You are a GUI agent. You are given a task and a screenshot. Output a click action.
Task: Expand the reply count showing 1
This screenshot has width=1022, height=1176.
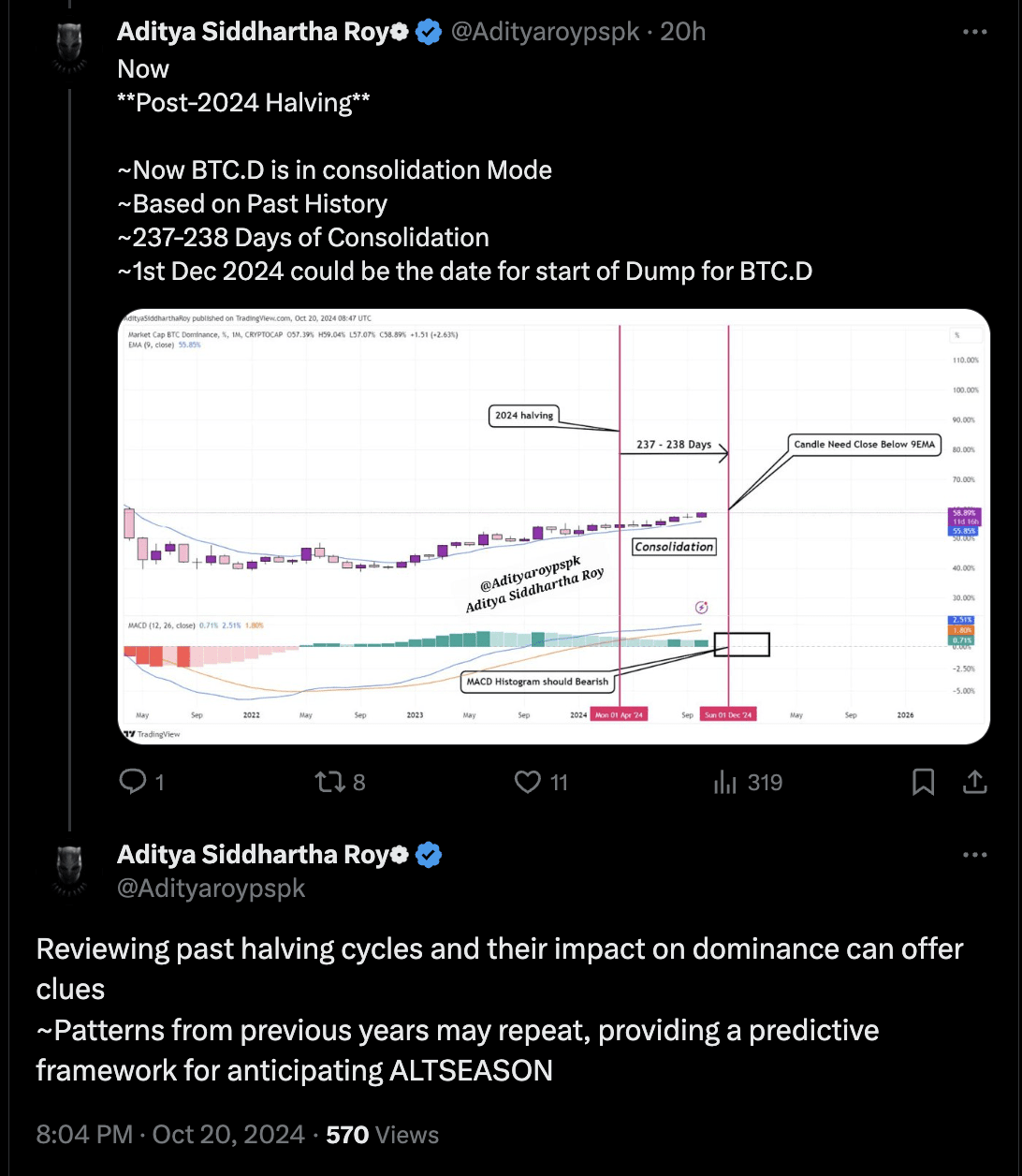pyautogui.click(x=157, y=782)
